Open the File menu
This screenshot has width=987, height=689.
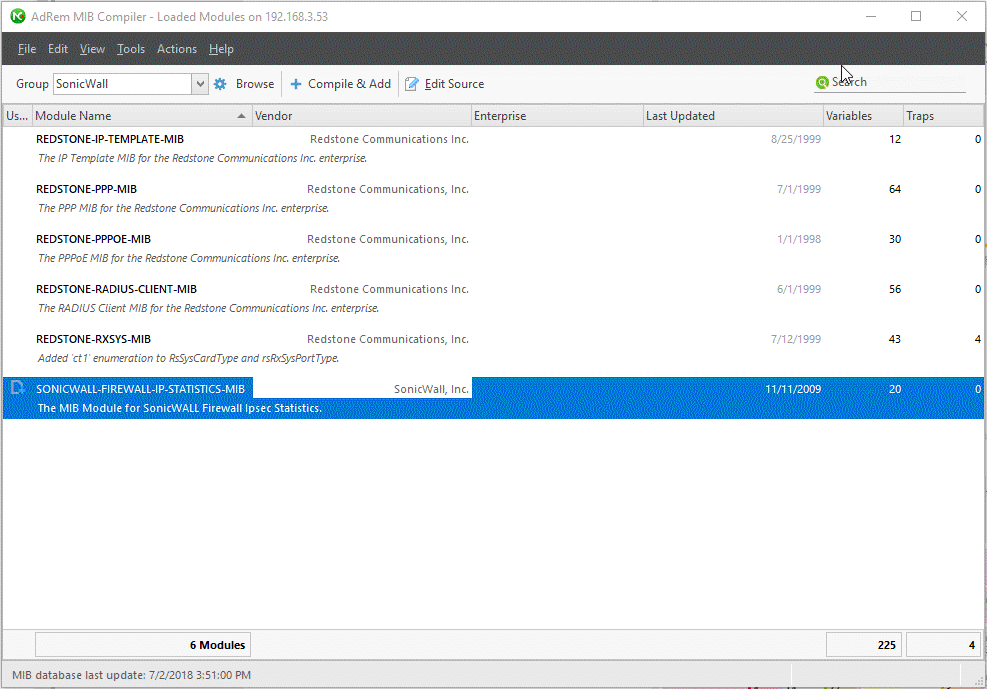point(26,49)
